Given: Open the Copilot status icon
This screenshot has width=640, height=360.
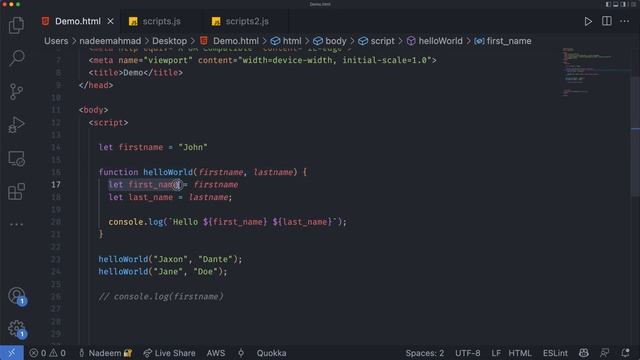Looking at the screenshot, I should coord(584,353).
